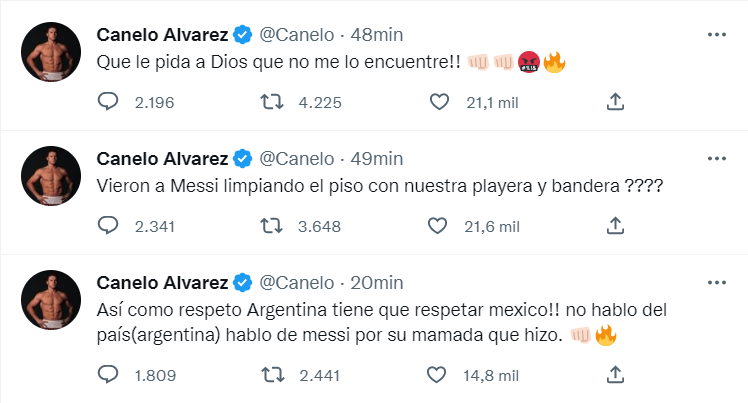
Task: Open the profile picture on the 20min tweet
Action: coord(51,299)
